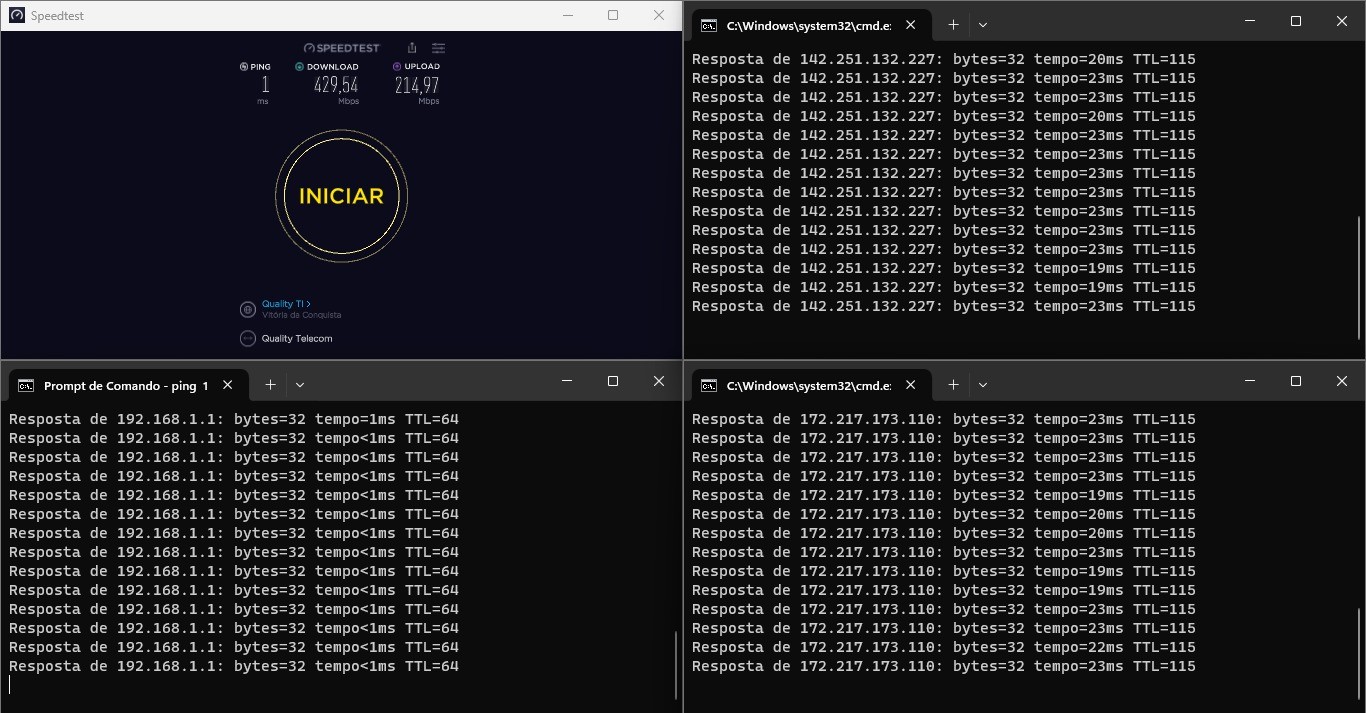The image size is (1366, 713).
Task: Click the download icon next to DOWNLOAD
Action: click(299, 67)
